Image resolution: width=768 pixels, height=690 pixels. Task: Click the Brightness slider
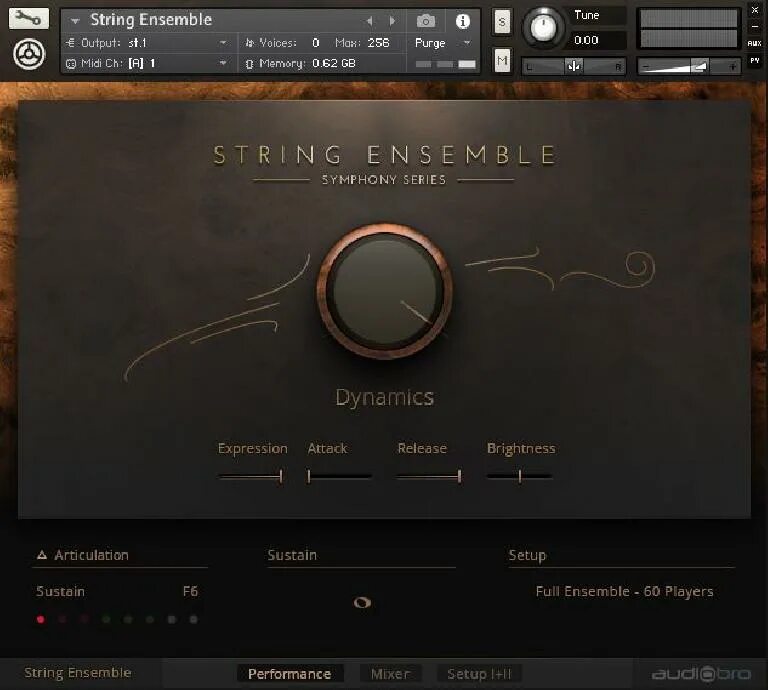pyautogui.click(x=519, y=476)
